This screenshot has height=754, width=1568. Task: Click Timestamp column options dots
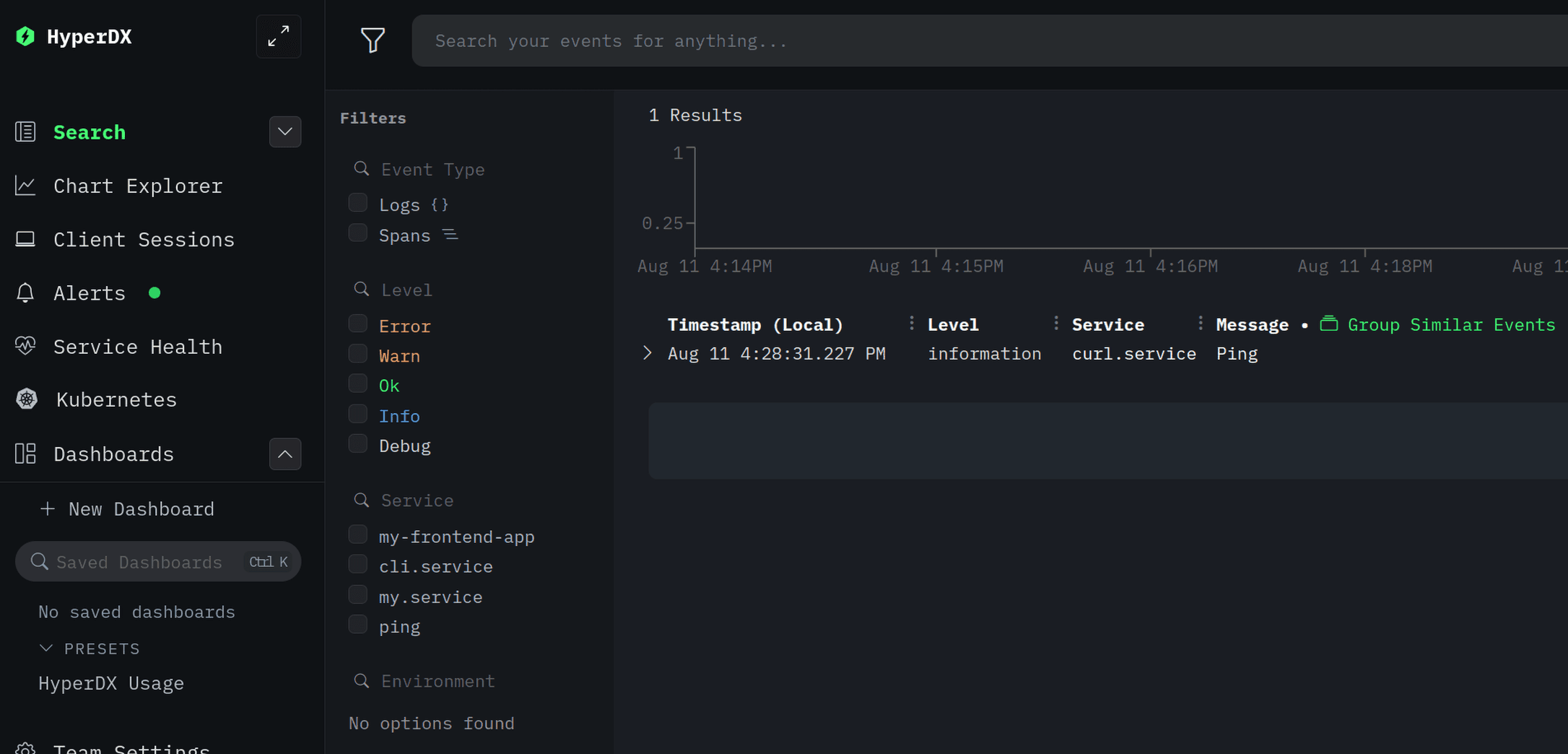[911, 324]
